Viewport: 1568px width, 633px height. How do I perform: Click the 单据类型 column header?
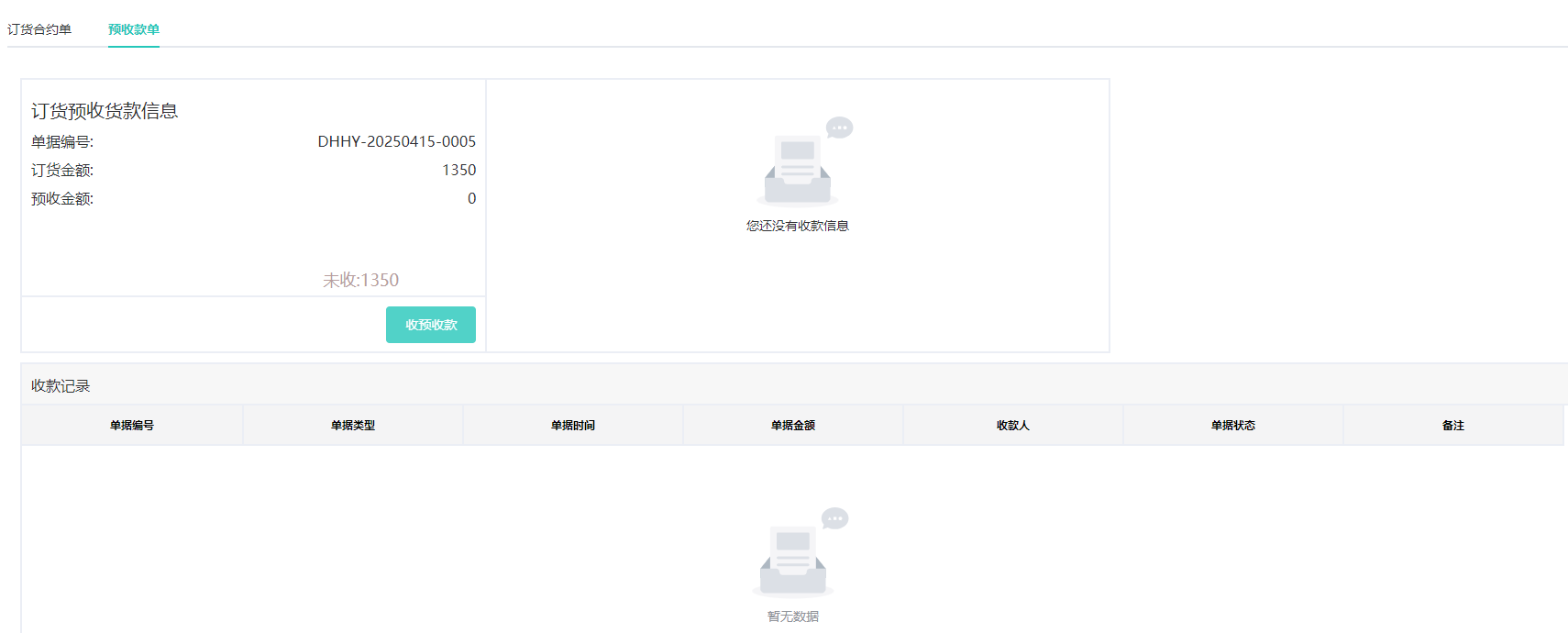point(353,426)
